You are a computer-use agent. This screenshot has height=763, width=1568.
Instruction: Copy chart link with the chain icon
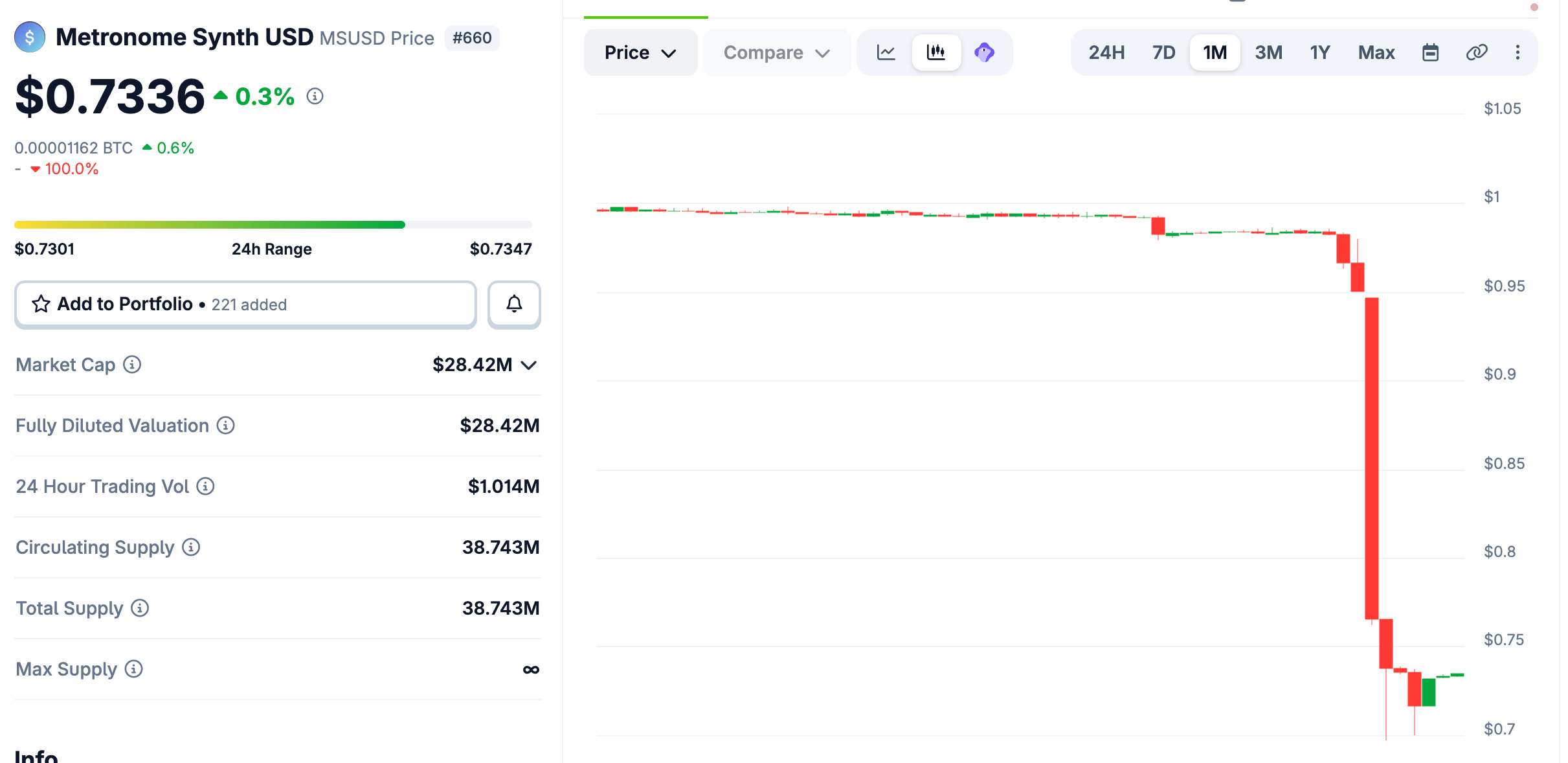[1477, 52]
